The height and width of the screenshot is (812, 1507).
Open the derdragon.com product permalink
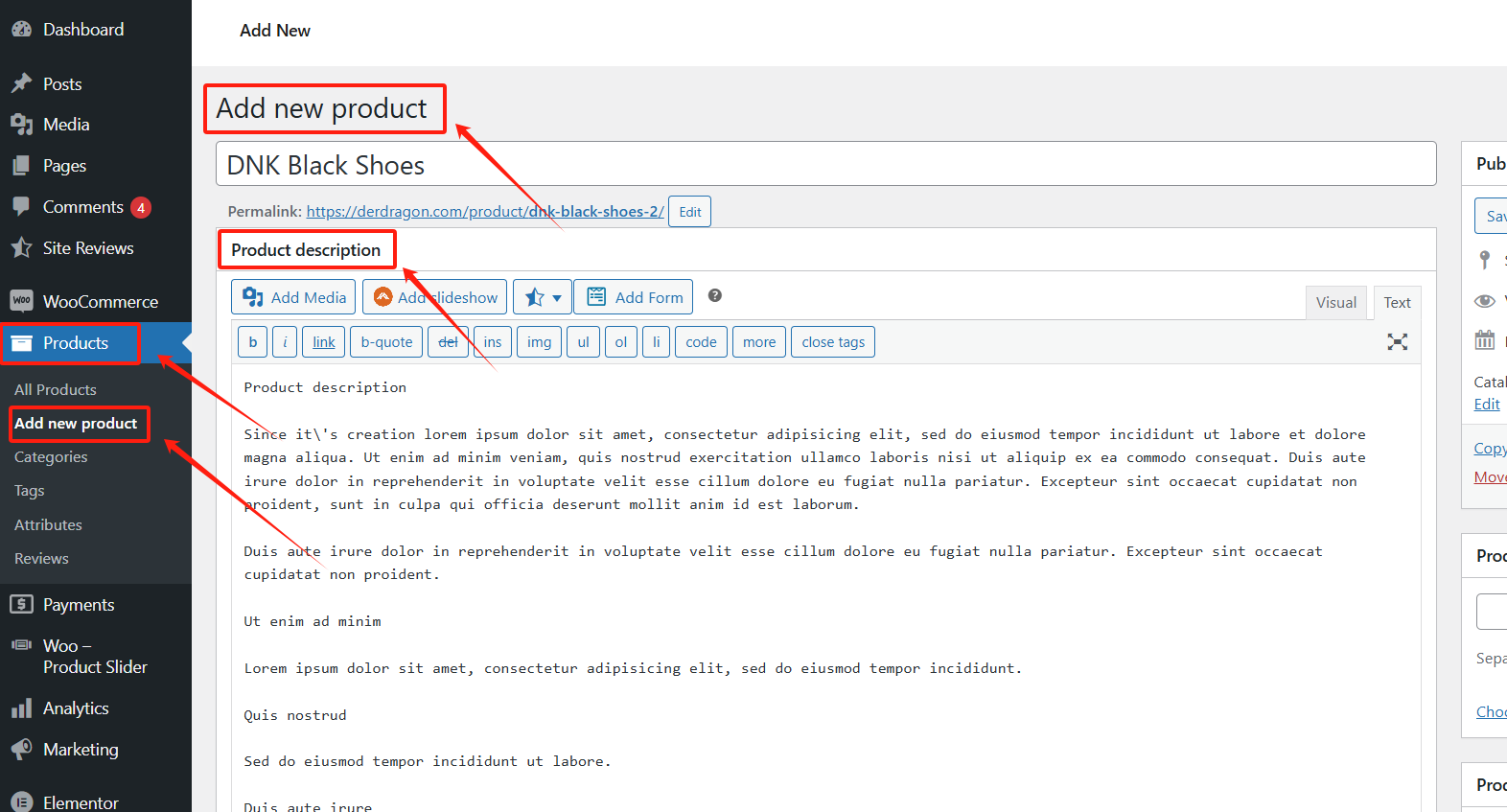click(x=485, y=212)
